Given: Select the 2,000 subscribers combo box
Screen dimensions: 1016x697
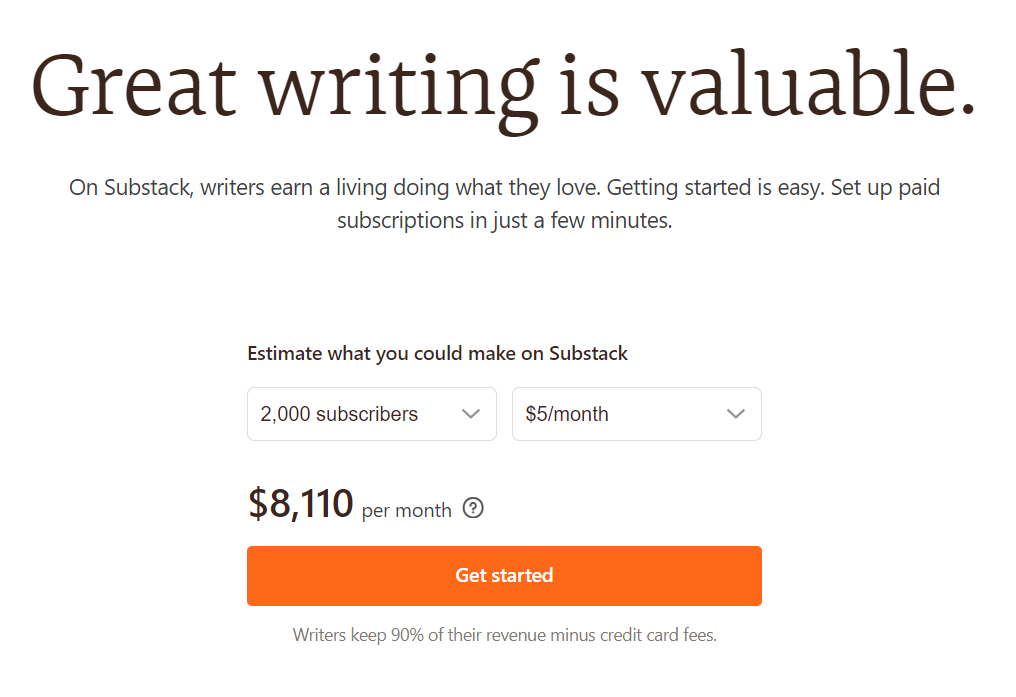Looking at the screenshot, I should (371, 413).
